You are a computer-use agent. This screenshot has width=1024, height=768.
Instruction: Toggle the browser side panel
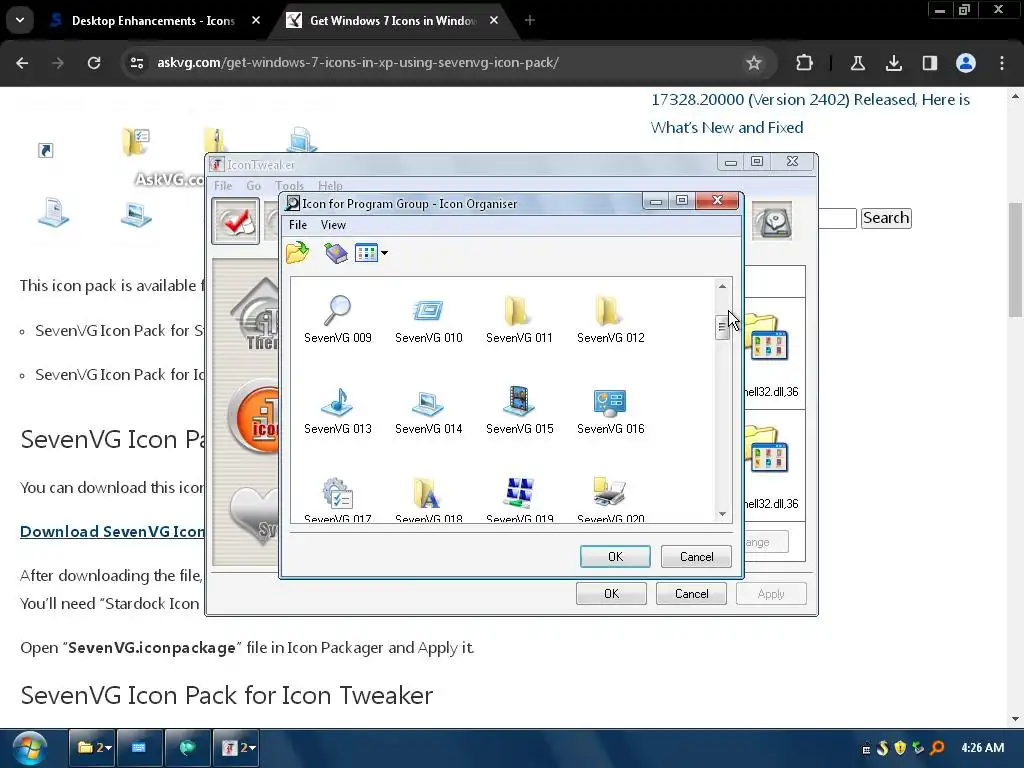[x=929, y=63]
